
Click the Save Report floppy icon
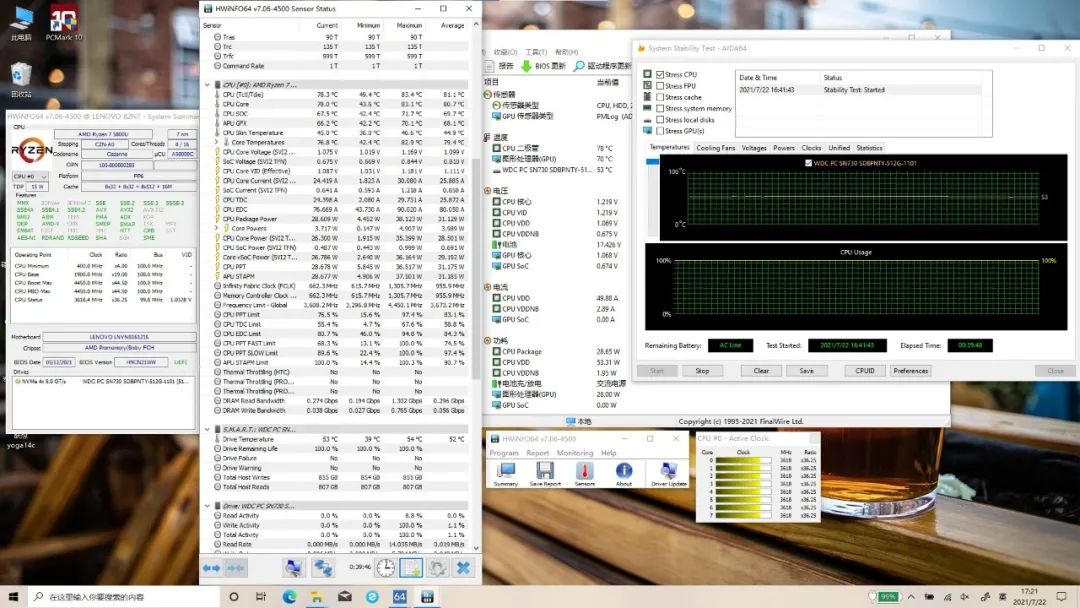(544, 473)
